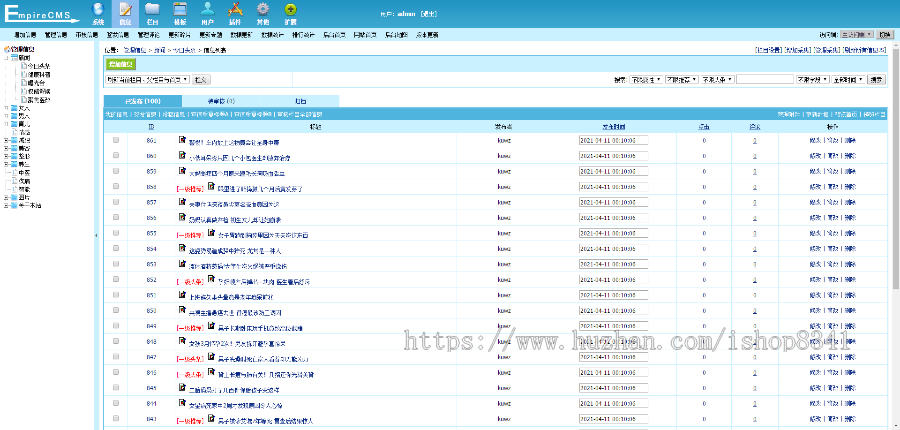Check the box on article ID 857 row
Screen dimensions: 900x430
click(x=116, y=202)
